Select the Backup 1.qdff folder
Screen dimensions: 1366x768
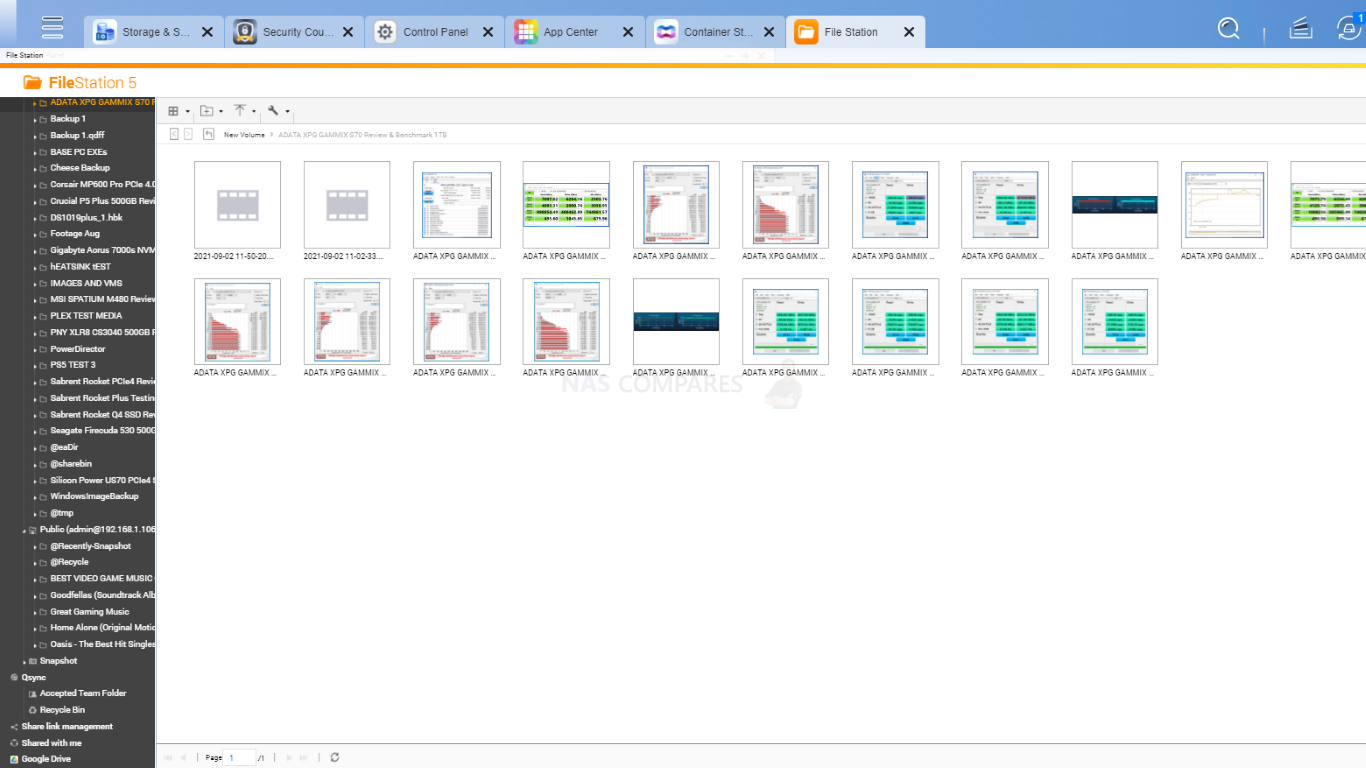(78, 135)
